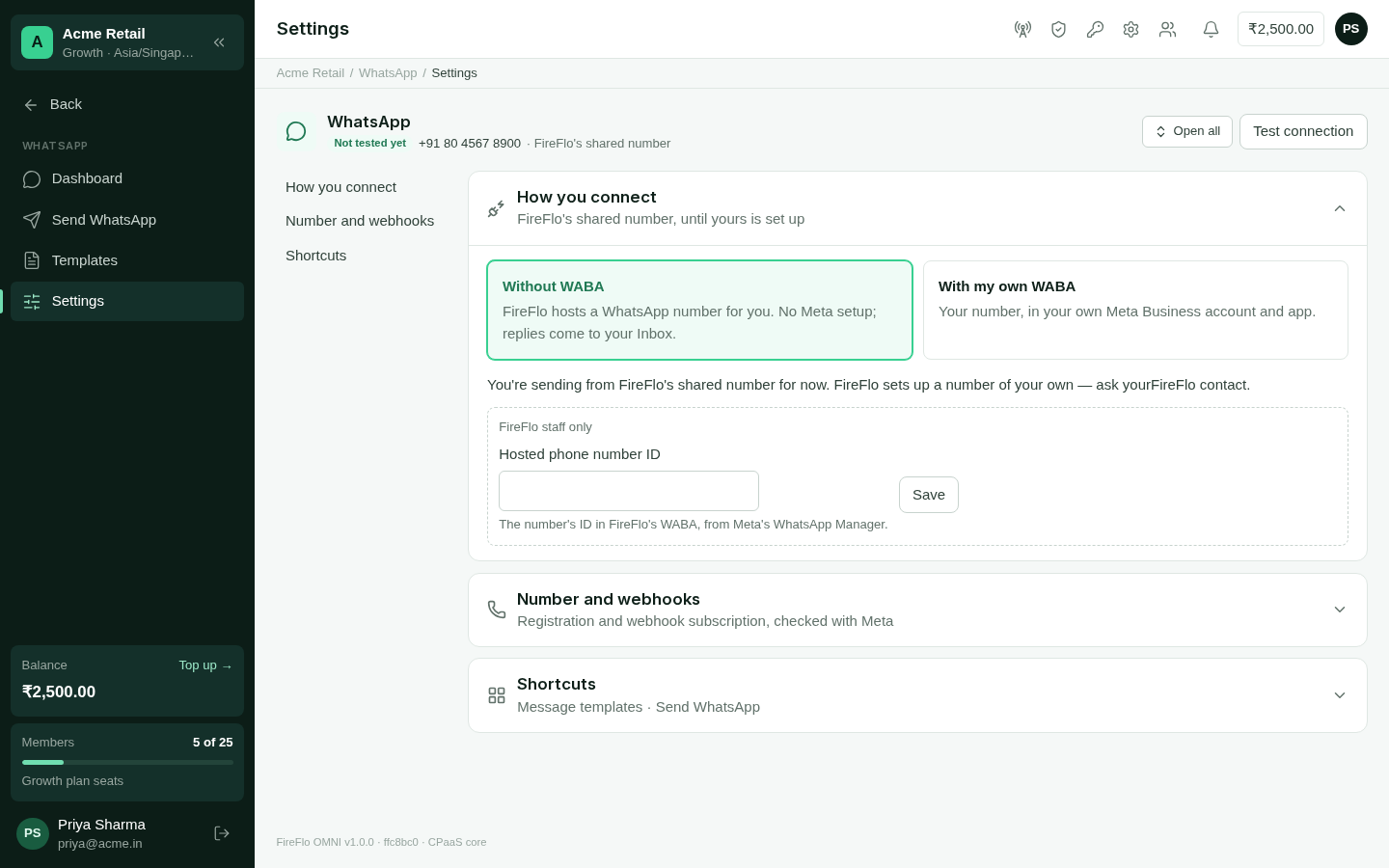Click the plug icon beside How you connect
This screenshot has height=868, width=1389.
point(496,208)
